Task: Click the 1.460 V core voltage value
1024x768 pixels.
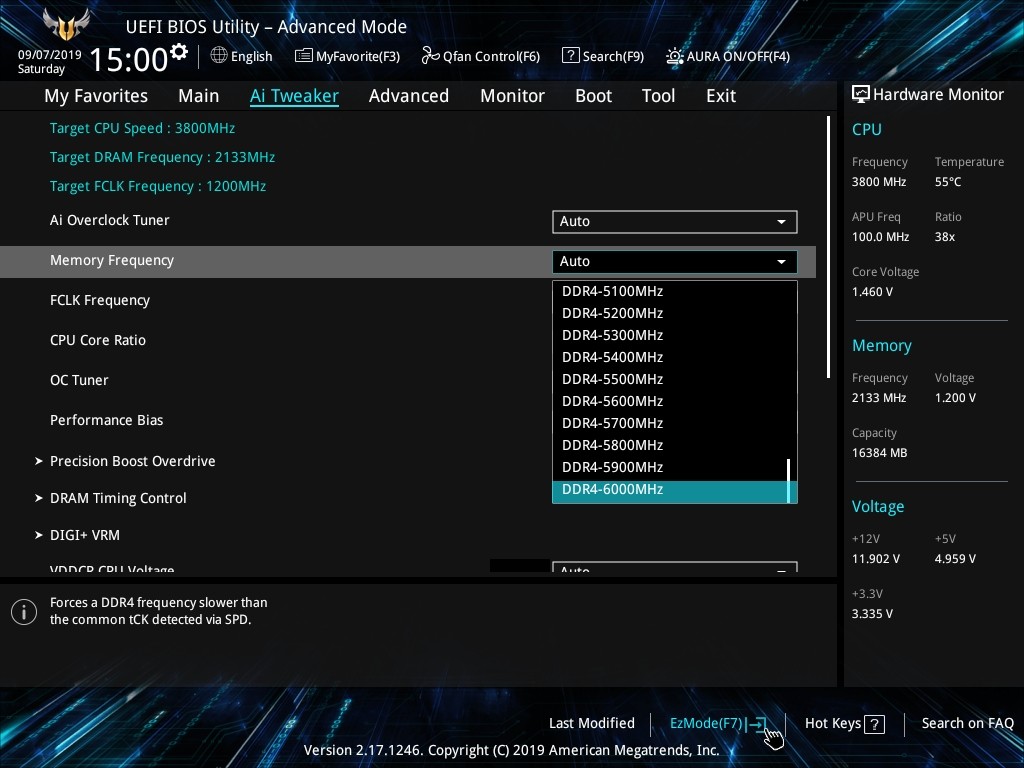Action: click(x=872, y=292)
